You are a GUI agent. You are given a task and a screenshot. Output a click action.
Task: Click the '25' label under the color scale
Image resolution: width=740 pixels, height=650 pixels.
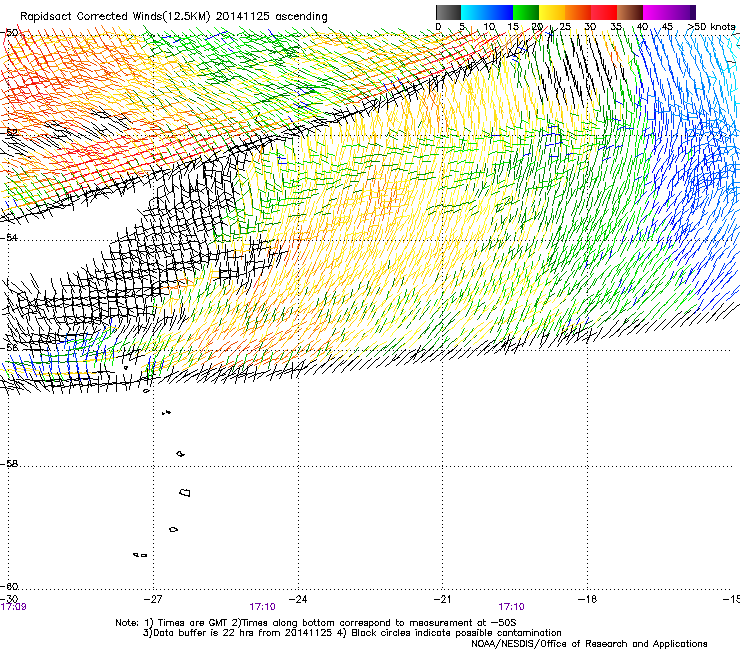tap(565, 27)
